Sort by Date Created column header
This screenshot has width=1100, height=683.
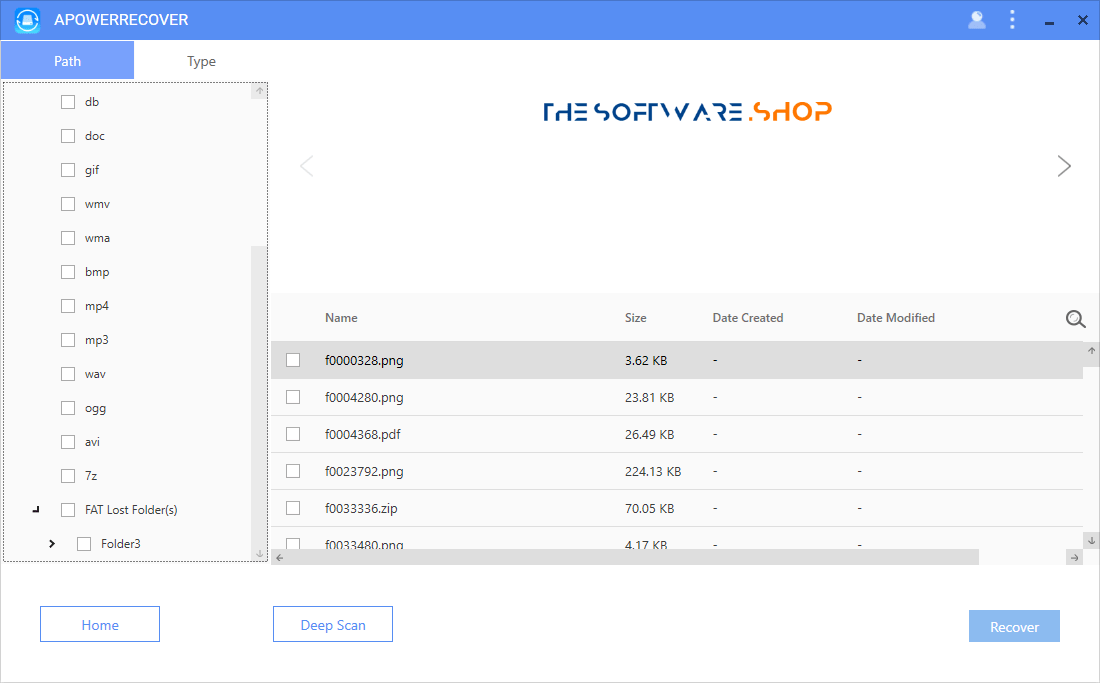pos(748,318)
